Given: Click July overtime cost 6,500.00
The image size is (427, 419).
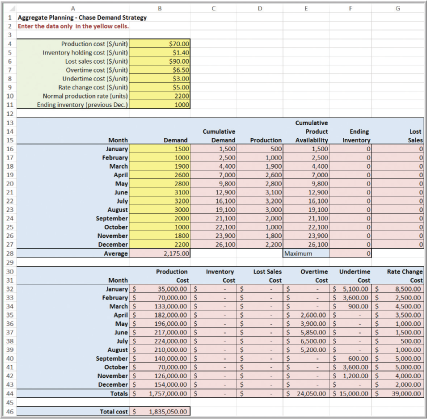Looking at the screenshot, I should point(306,341).
